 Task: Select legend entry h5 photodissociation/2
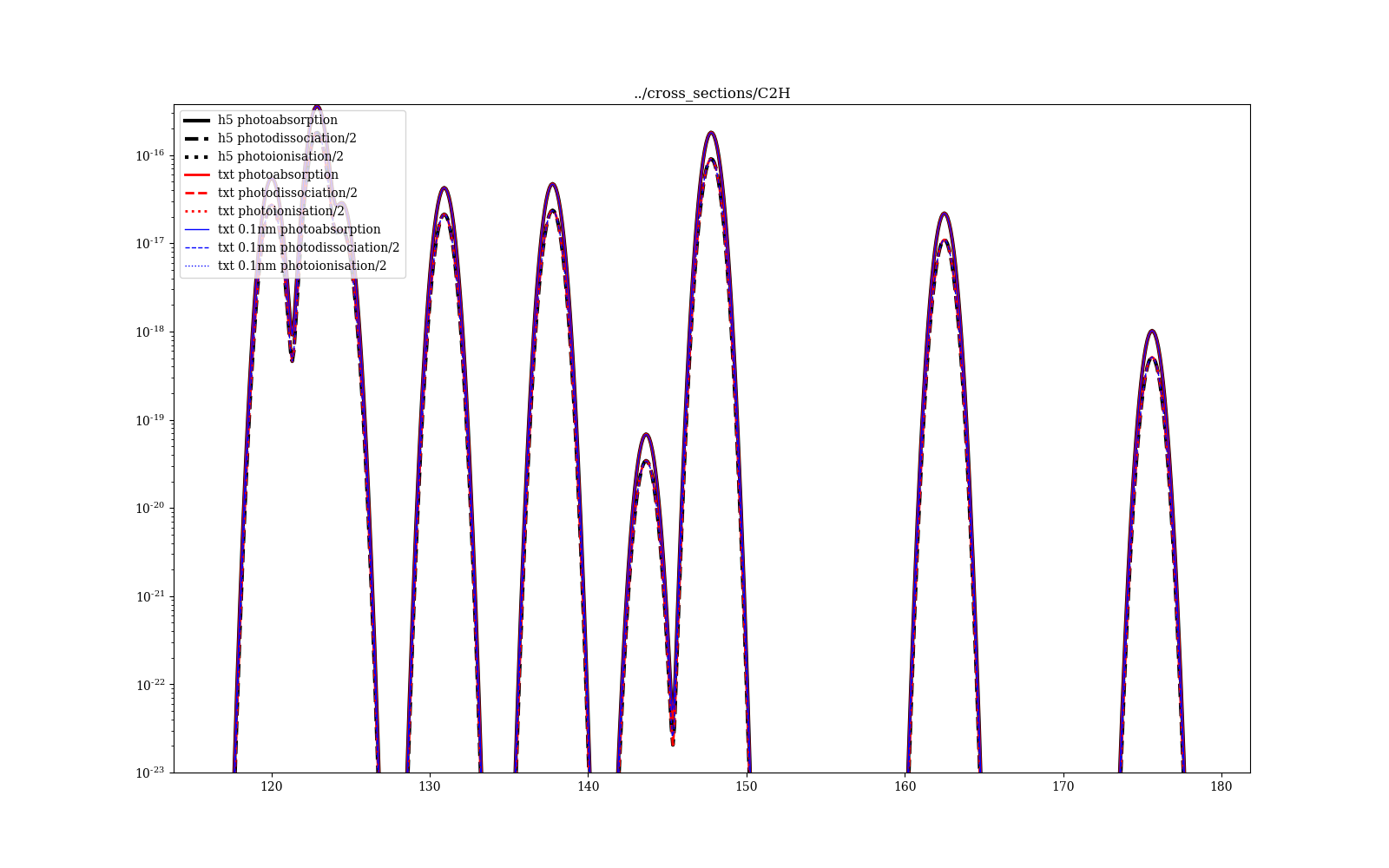[270, 138]
